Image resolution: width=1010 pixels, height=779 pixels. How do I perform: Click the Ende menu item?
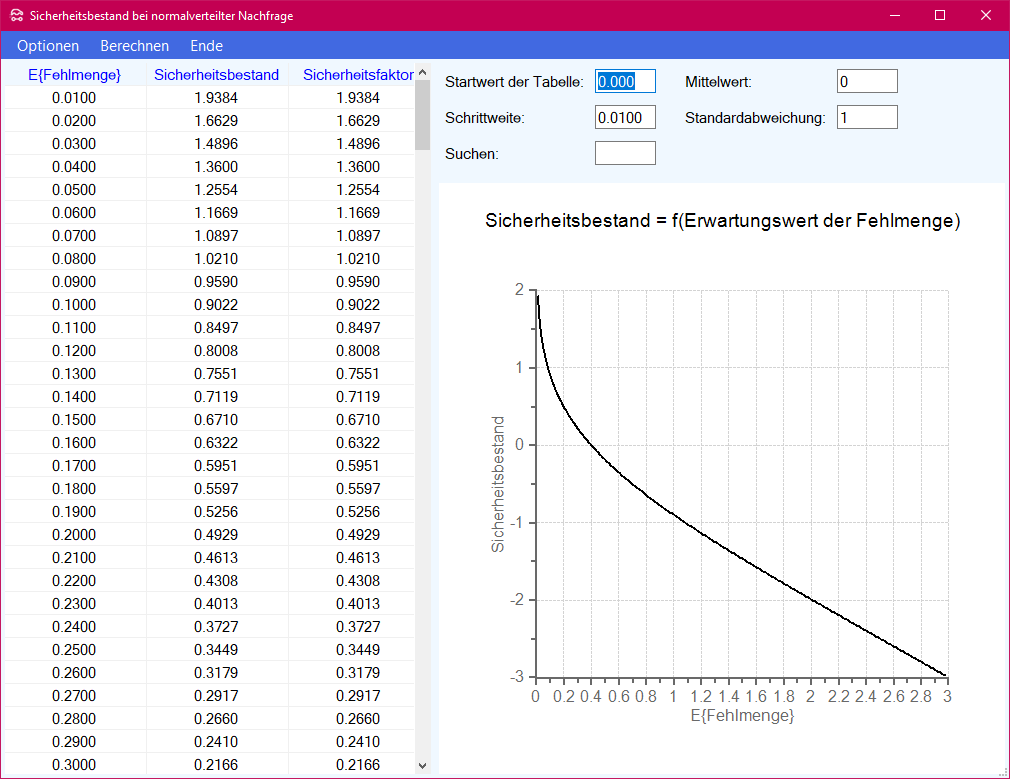[x=206, y=46]
